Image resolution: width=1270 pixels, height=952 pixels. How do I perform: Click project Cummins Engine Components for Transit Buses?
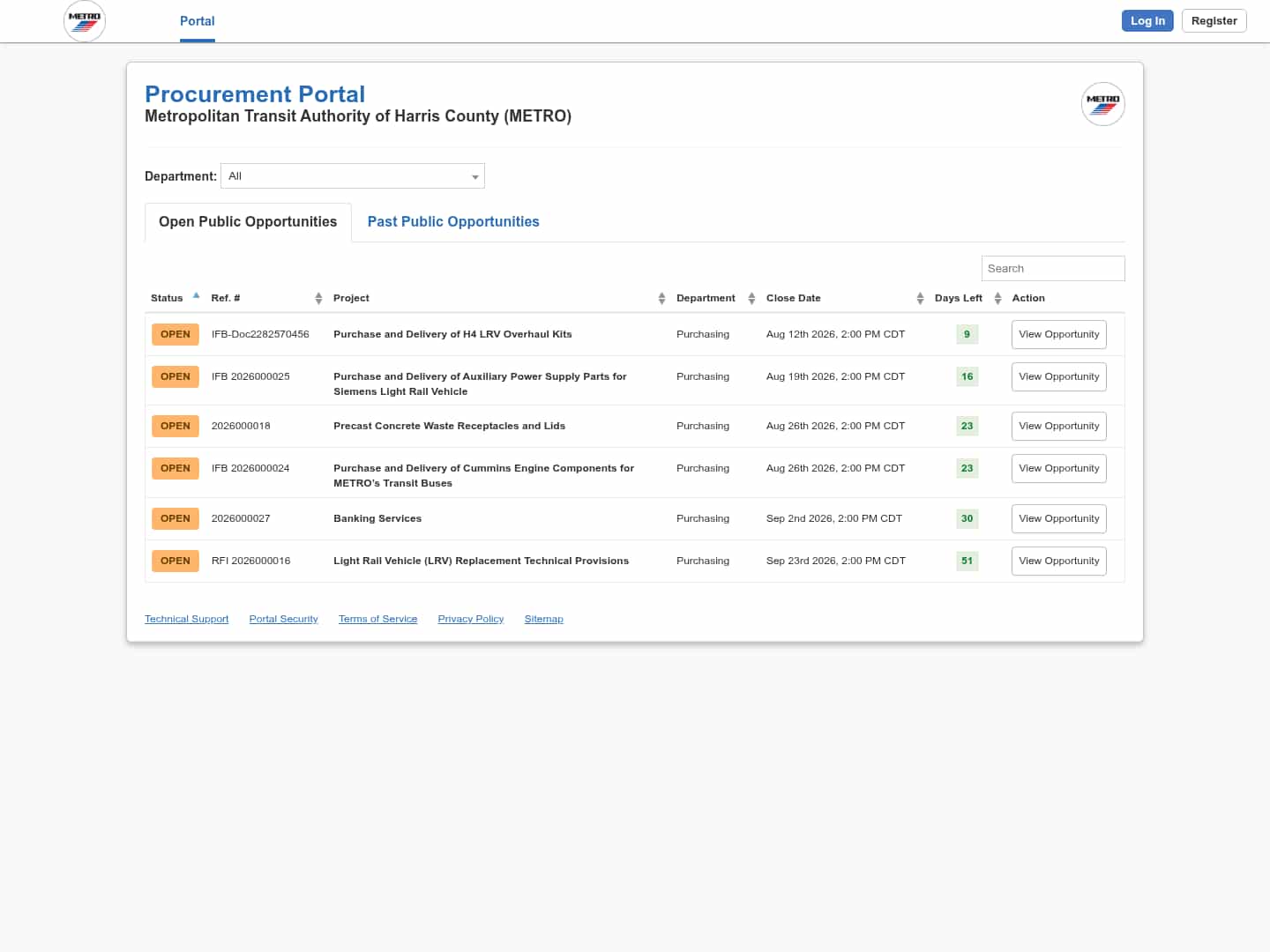click(483, 476)
